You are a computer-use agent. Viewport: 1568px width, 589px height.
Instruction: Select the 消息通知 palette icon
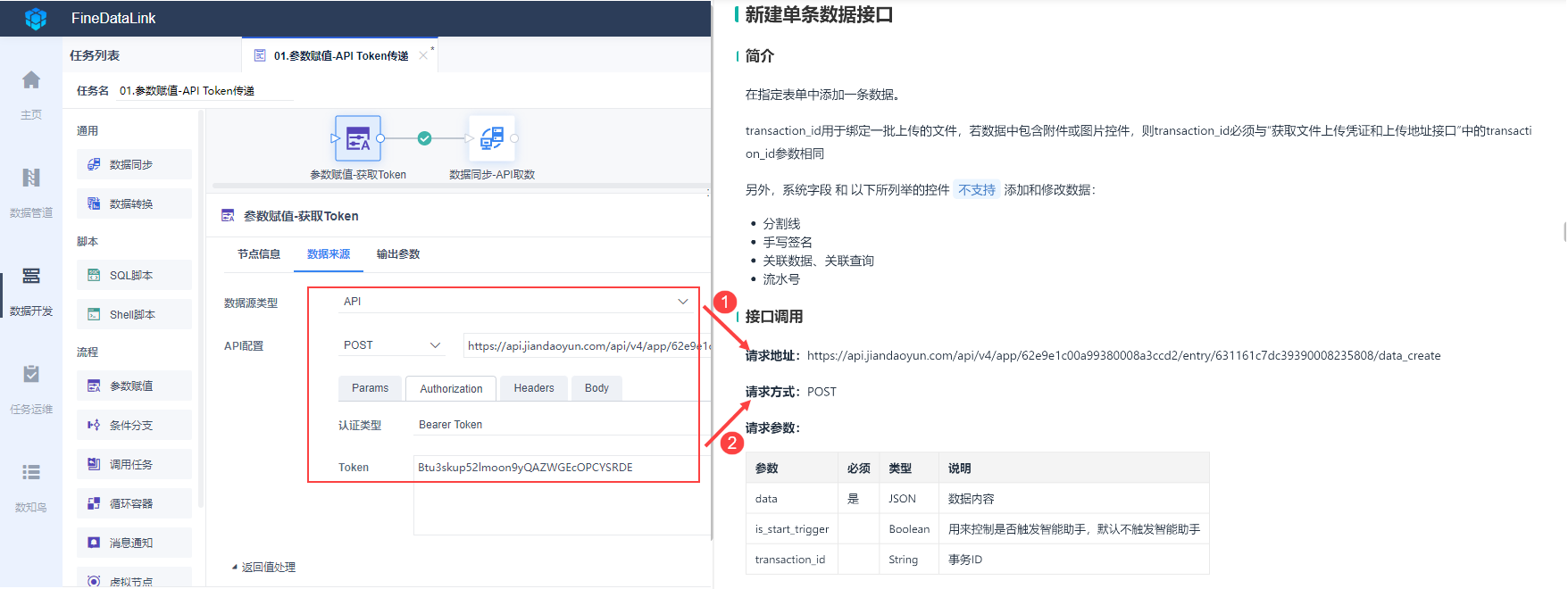coord(94,543)
